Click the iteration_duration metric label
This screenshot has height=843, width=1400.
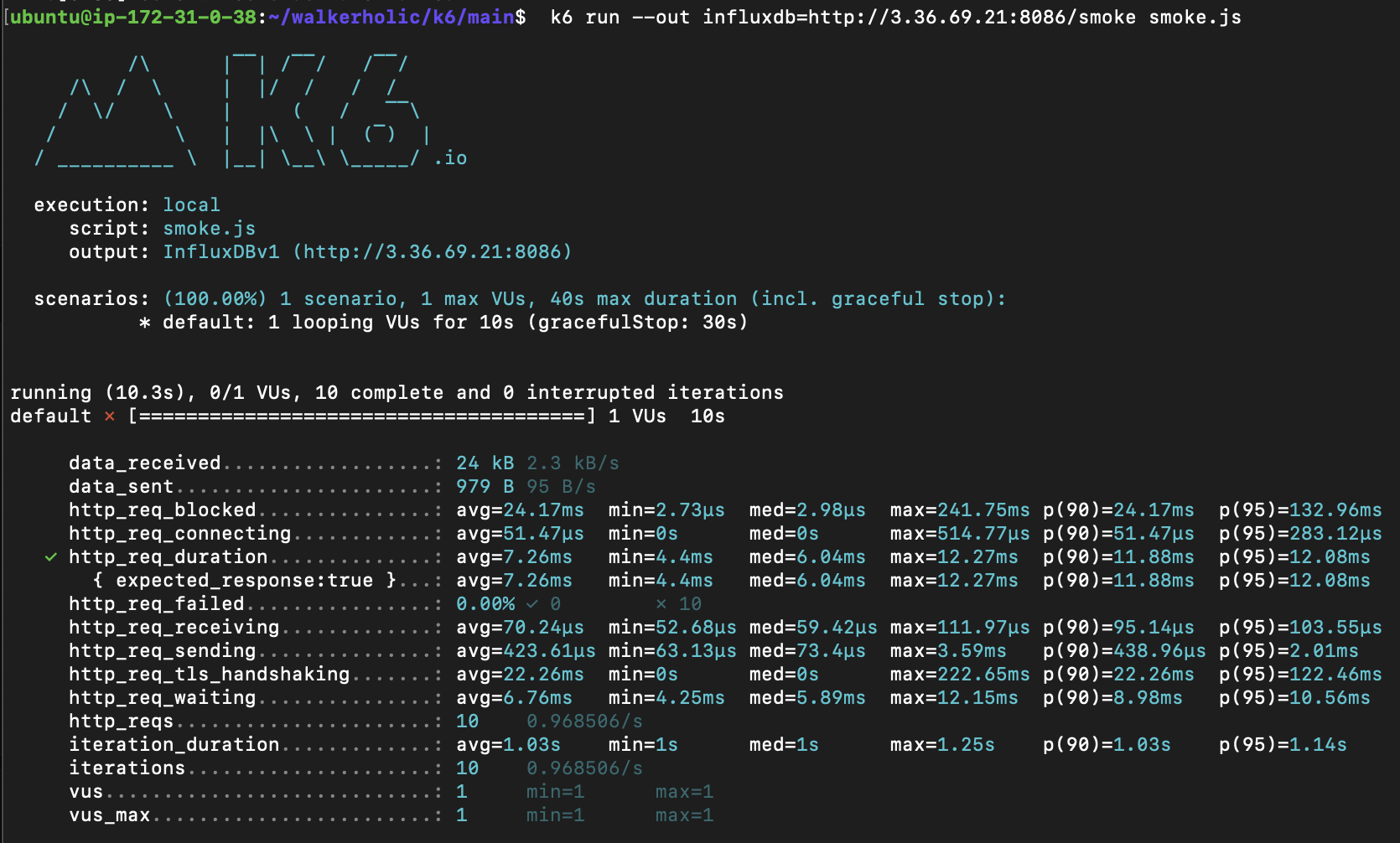click(174, 745)
